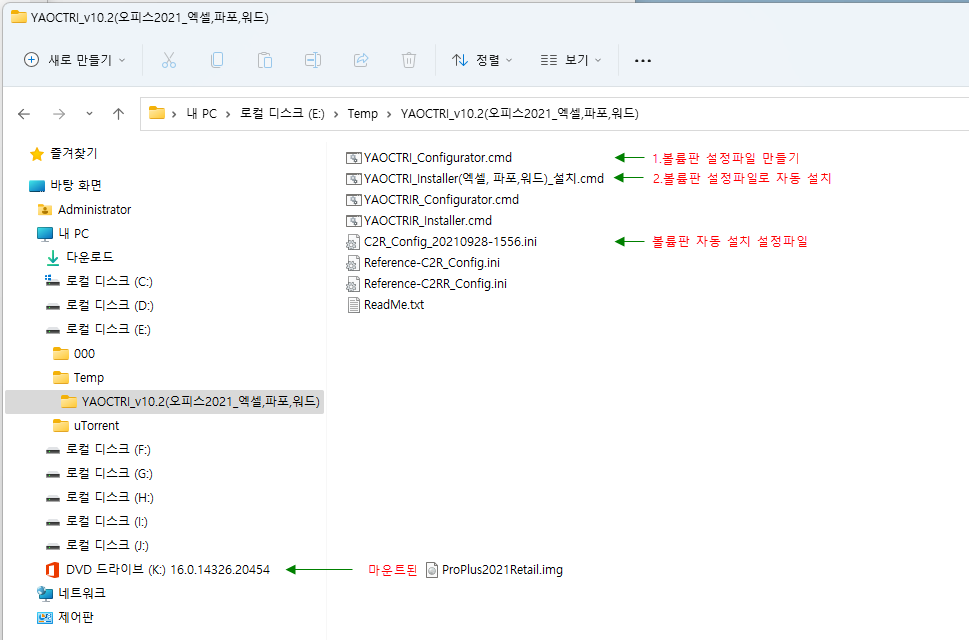The image size is (969, 640).
Task: Open folder 000 in sidebar
Action: coord(84,353)
